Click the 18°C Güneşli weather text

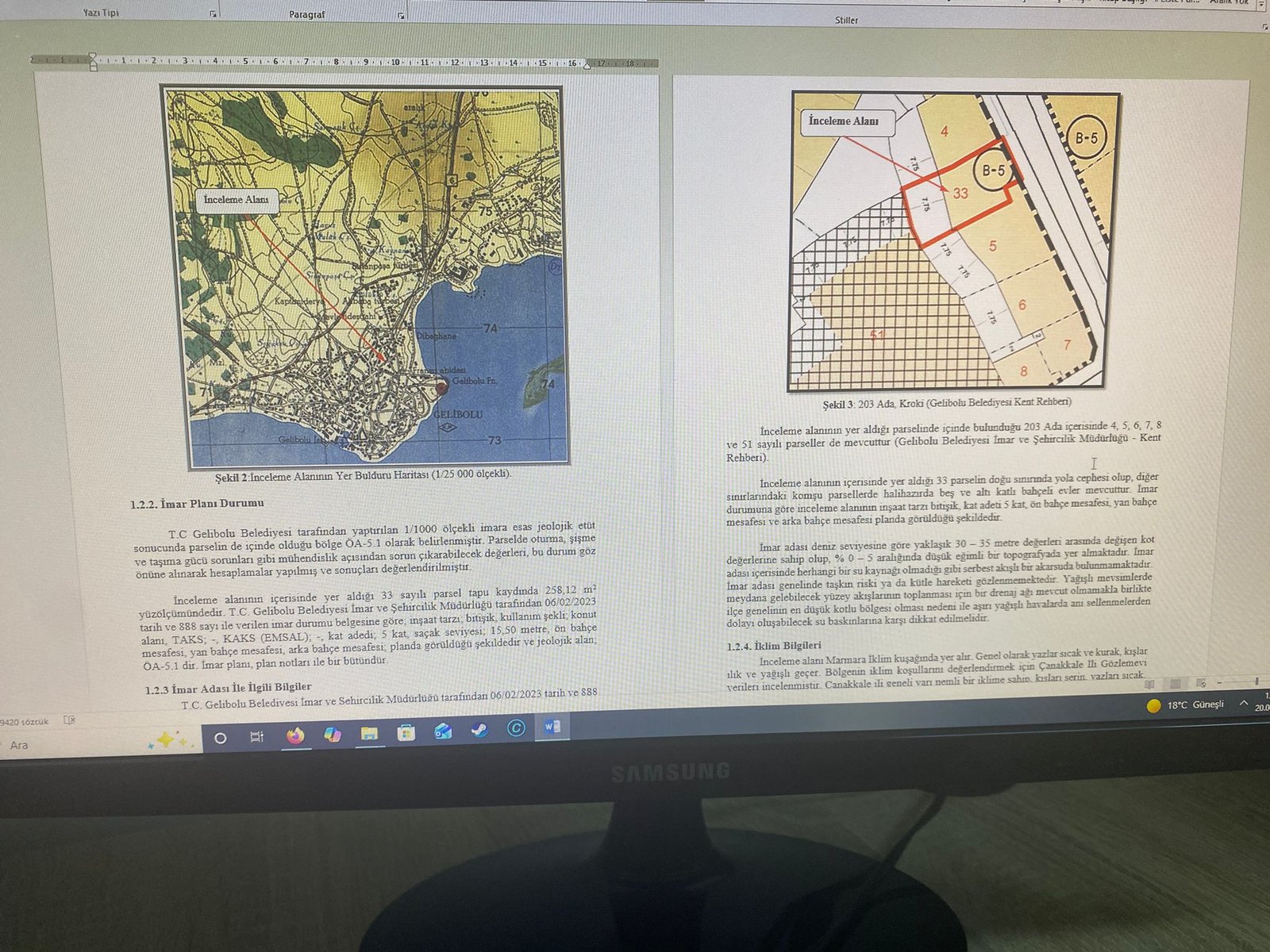coord(1195,704)
